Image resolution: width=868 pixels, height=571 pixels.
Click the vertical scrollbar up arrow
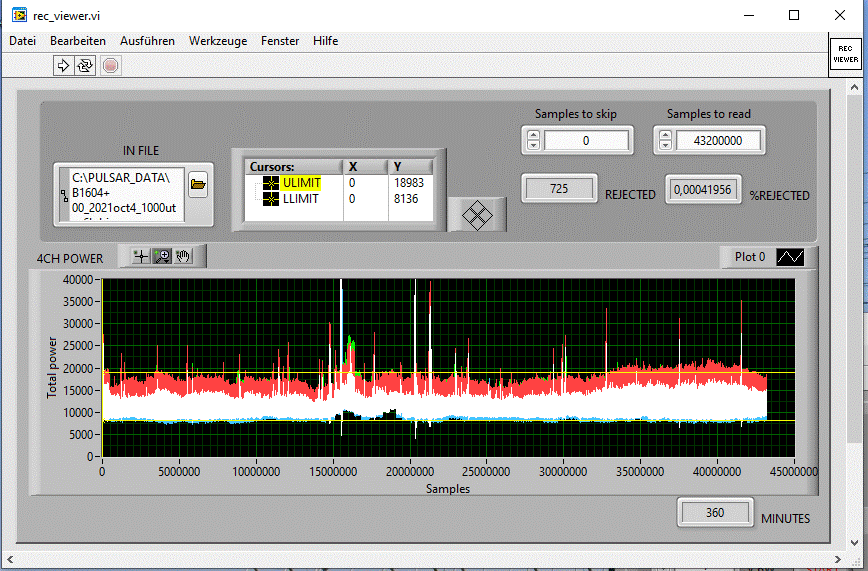click(x=854, y=88)
